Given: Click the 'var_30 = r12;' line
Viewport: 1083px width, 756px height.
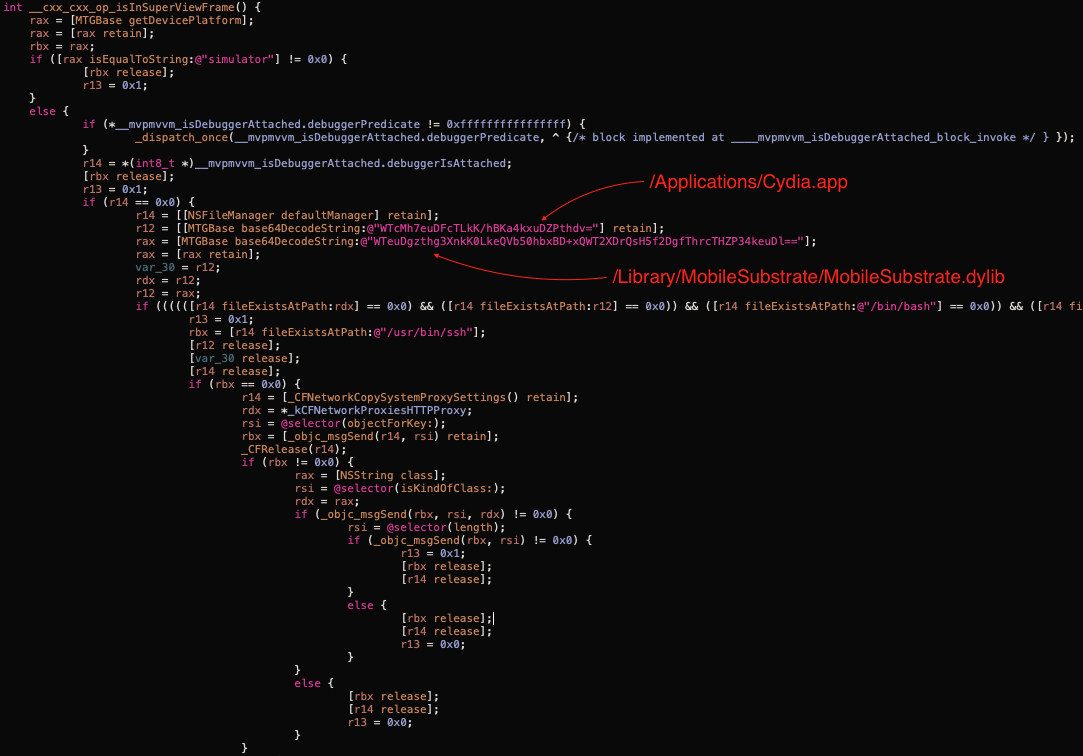Looking at the screenshot, I should pos(178,267).
